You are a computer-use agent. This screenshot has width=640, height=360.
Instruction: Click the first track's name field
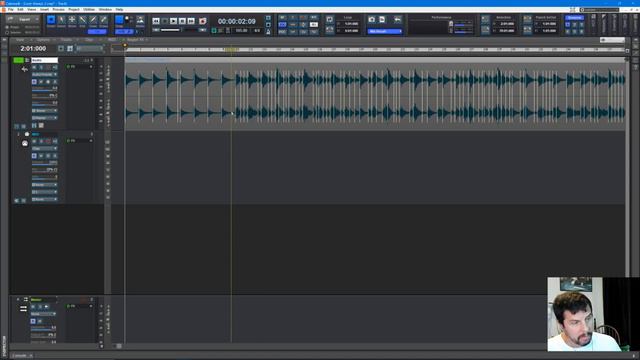tap(44, 60)
